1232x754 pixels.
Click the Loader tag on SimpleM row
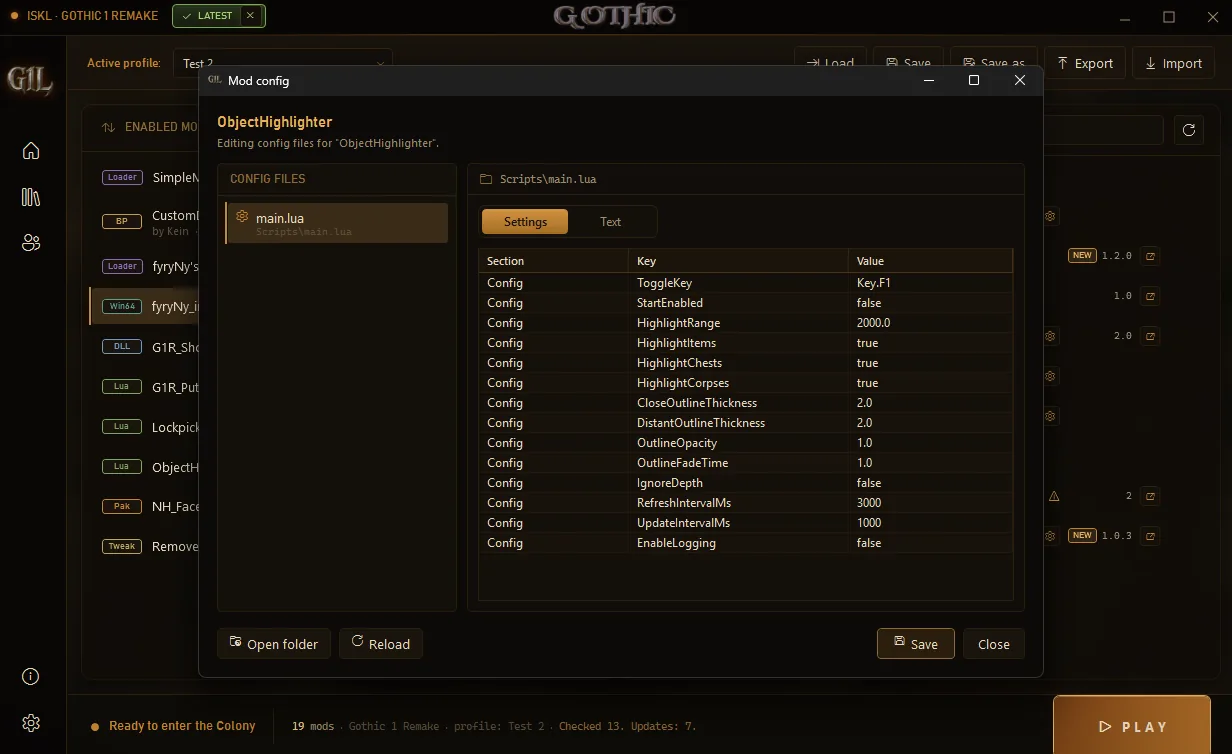(122, 177)
